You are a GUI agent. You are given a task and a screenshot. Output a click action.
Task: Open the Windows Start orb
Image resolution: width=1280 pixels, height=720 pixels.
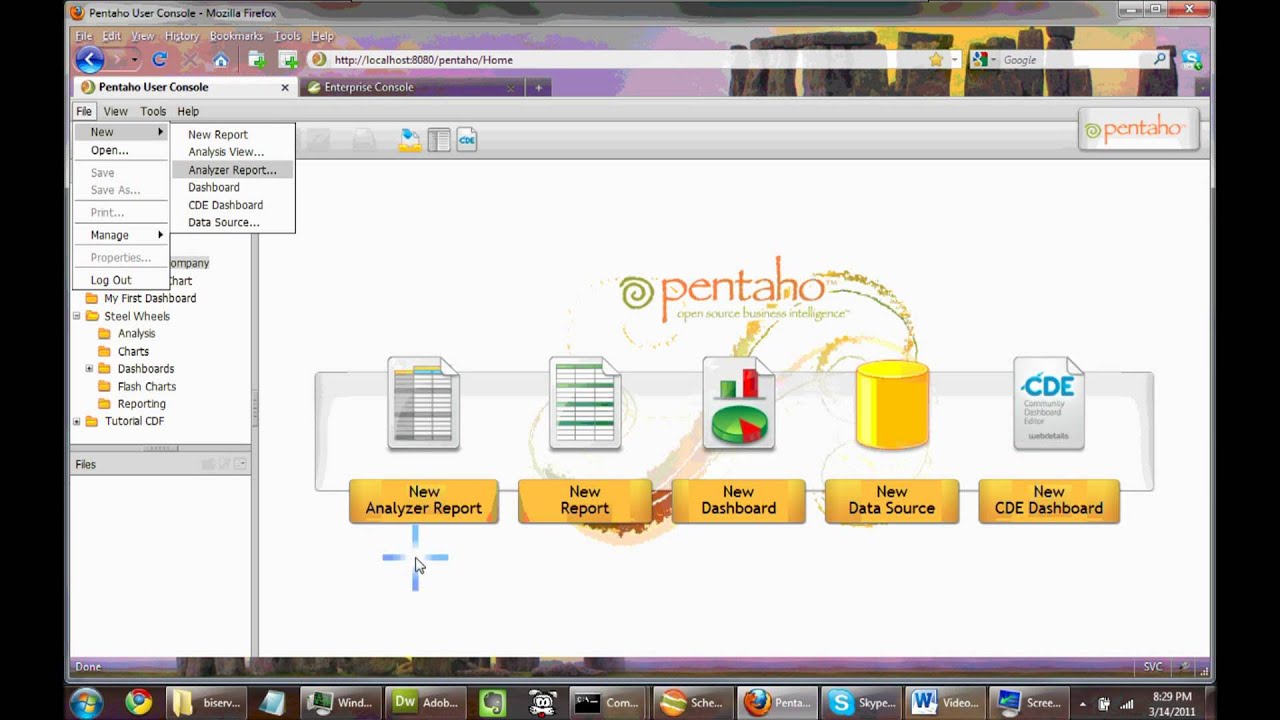86,702
